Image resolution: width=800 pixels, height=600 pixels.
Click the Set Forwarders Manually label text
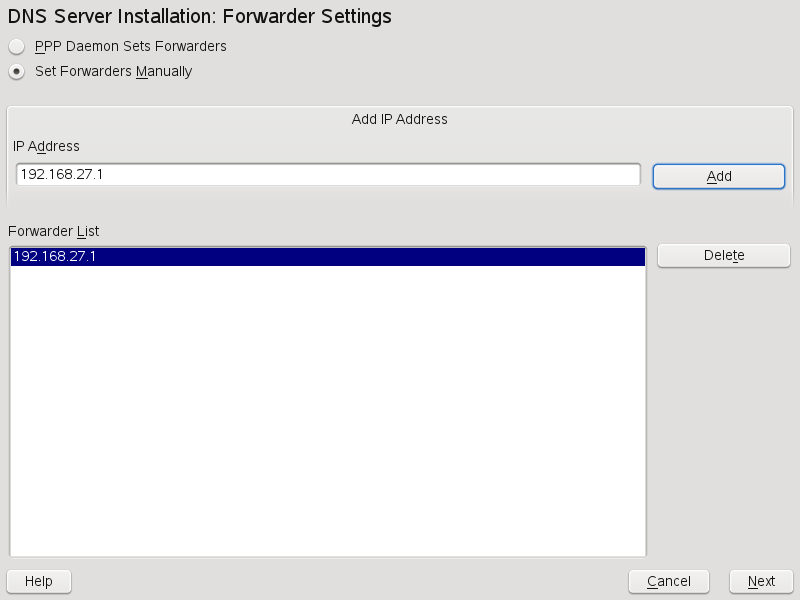113,72
